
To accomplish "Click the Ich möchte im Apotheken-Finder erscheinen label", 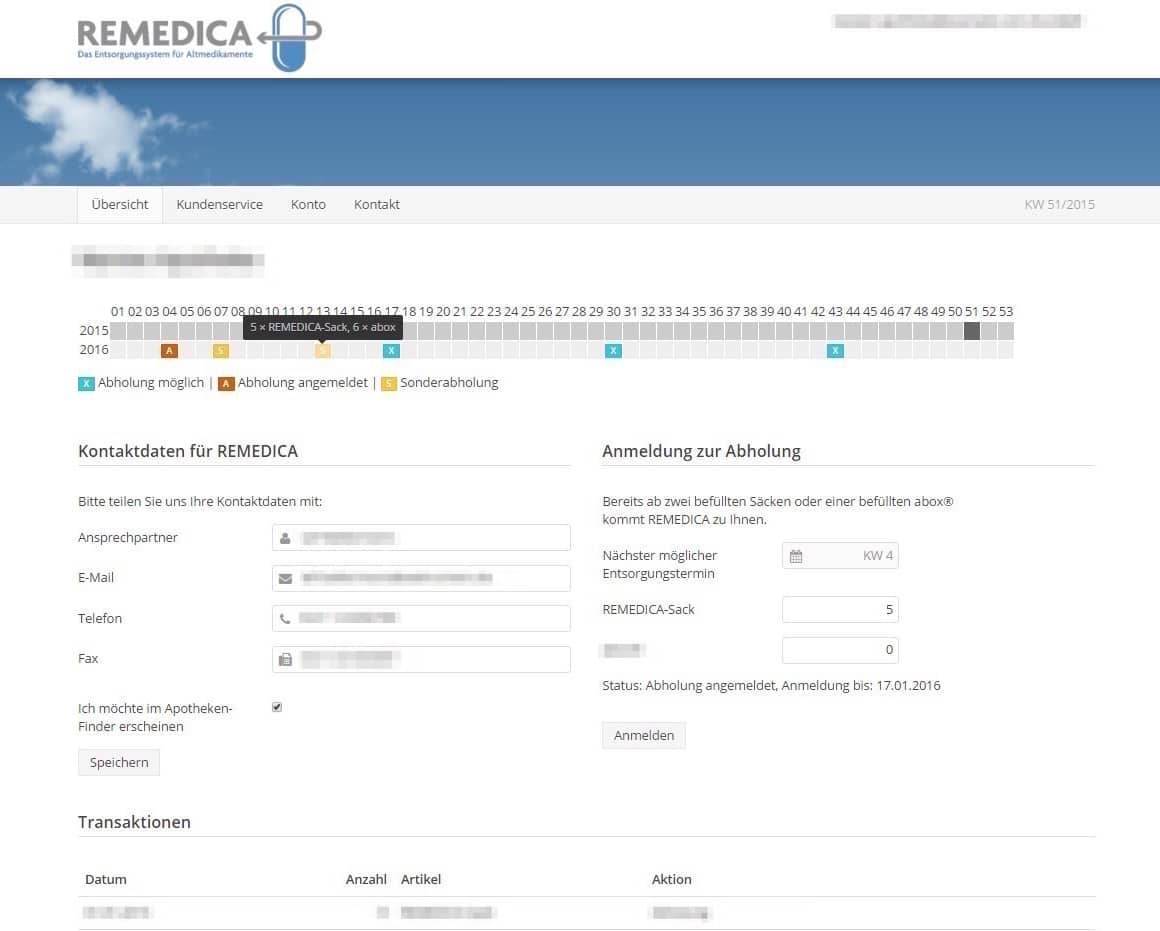I will 155,717.
